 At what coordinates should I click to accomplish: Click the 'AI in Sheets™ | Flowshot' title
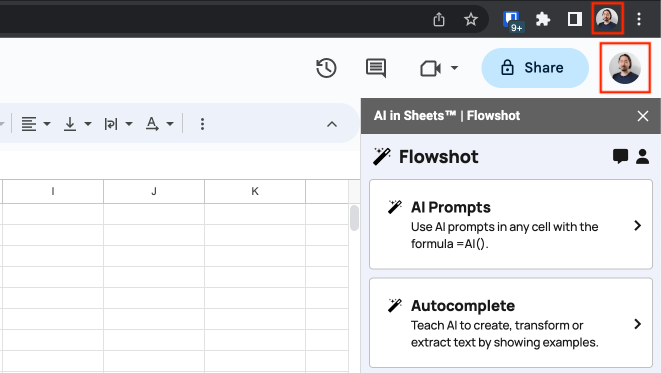tap(447, 115)
